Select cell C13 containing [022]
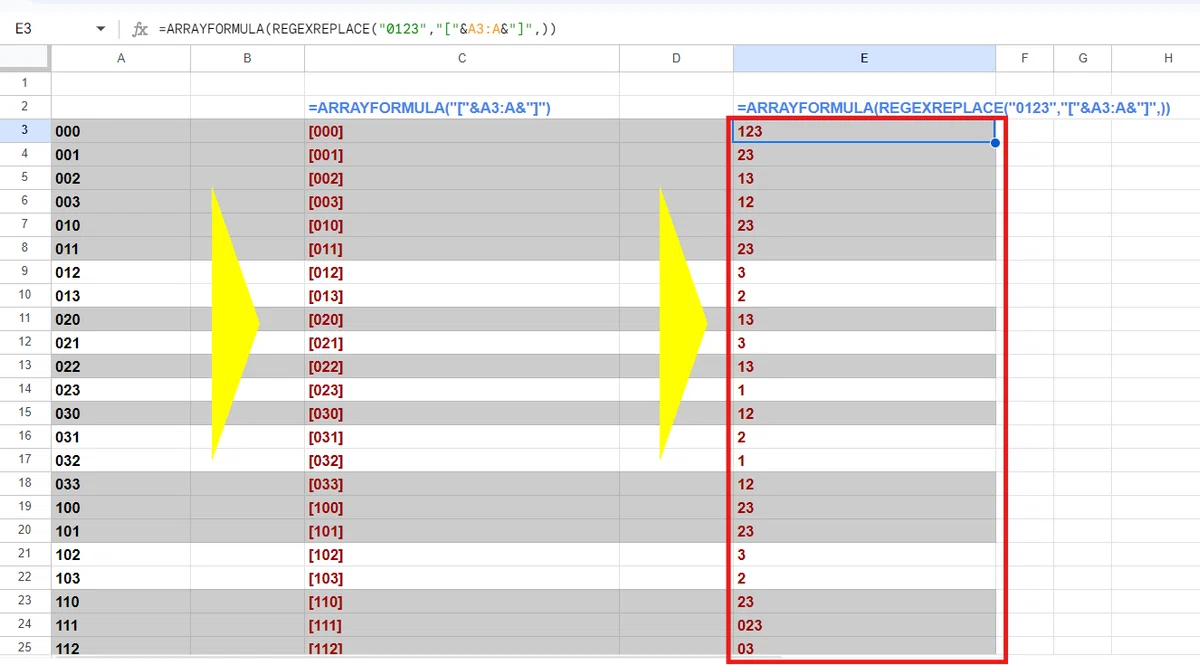This screenshot has height=665, width=1200. 462,366
